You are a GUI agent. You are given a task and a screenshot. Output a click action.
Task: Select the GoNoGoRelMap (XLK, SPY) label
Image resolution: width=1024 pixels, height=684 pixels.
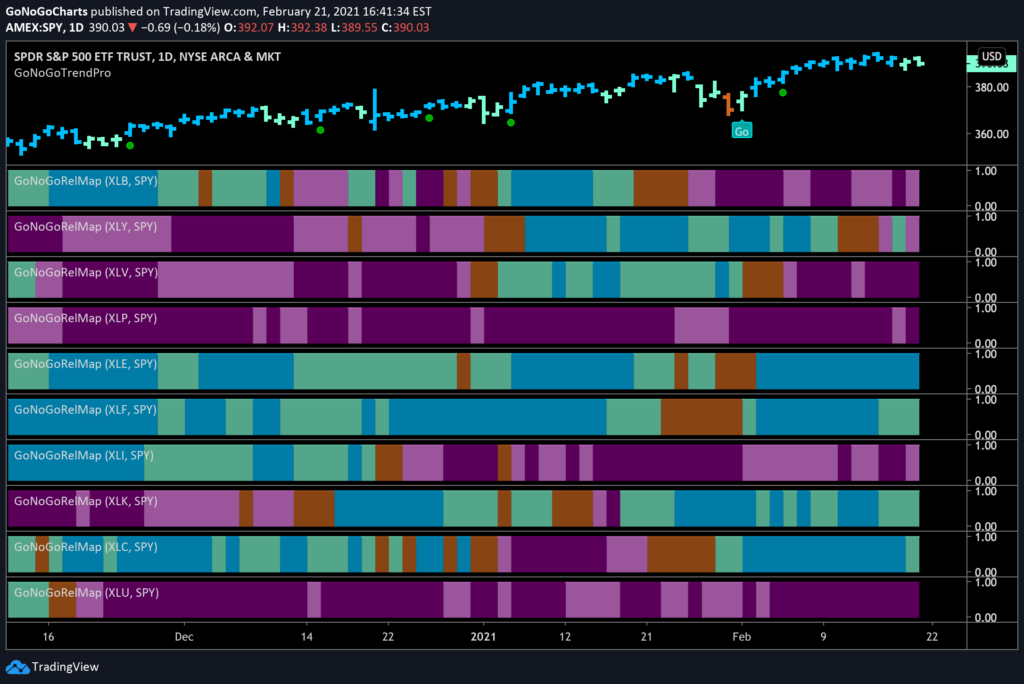coord(86,501)
